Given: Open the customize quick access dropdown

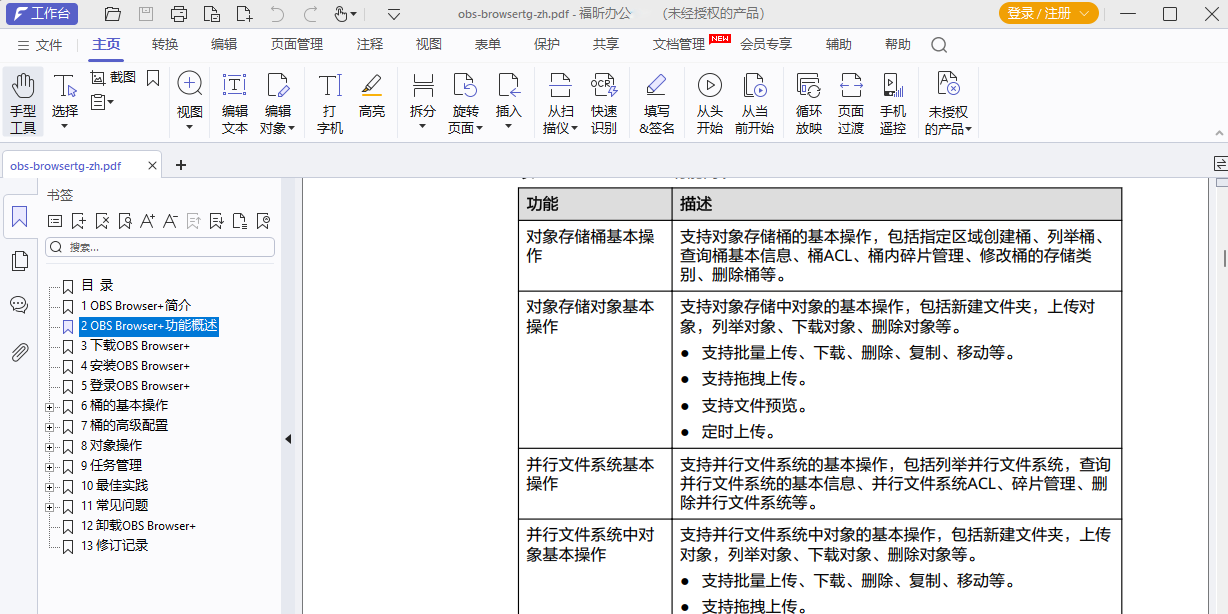Looking at the screenshot, I should [x=394, y=14].
